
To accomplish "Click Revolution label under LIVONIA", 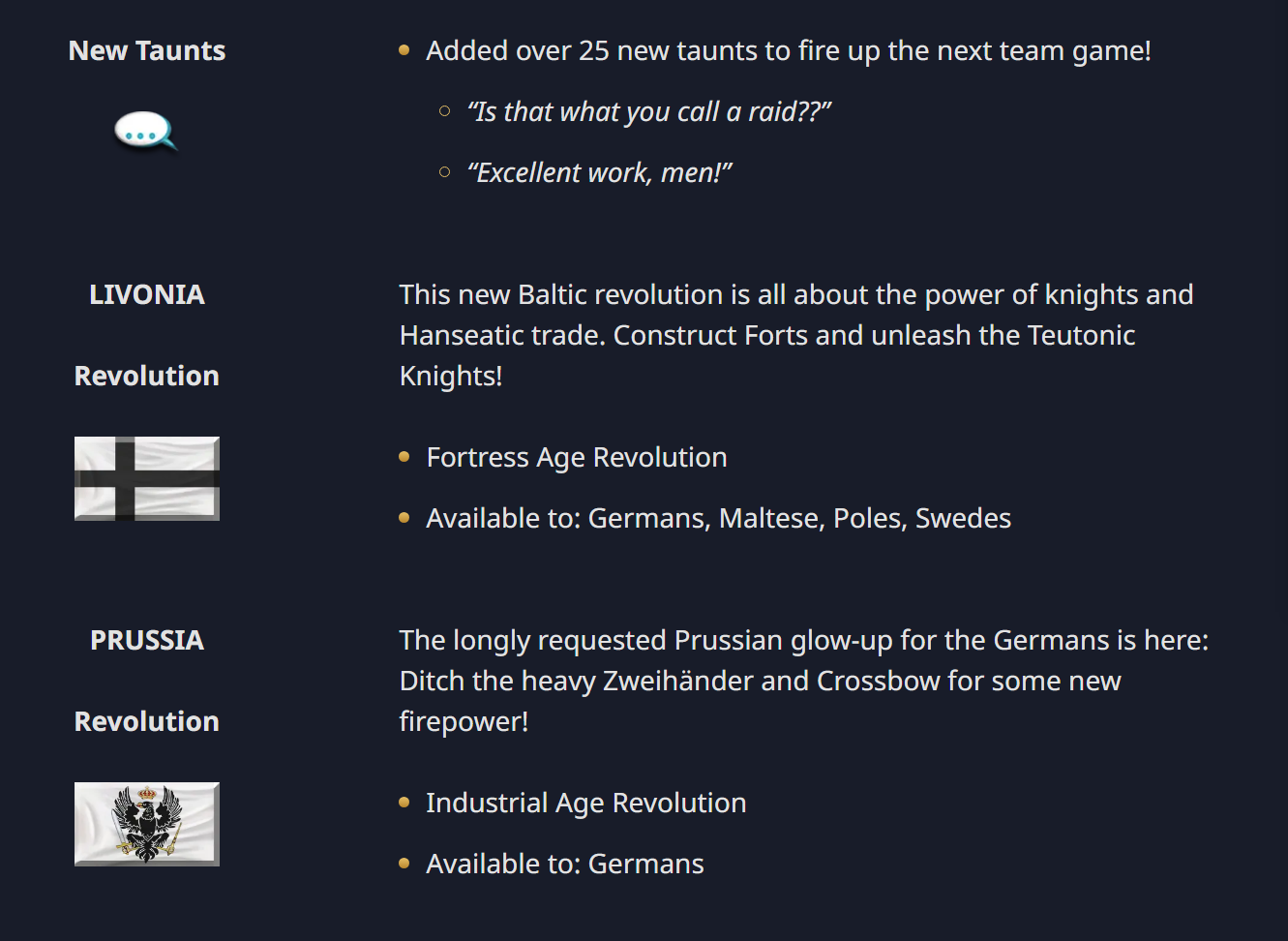I will click(147, 376).
